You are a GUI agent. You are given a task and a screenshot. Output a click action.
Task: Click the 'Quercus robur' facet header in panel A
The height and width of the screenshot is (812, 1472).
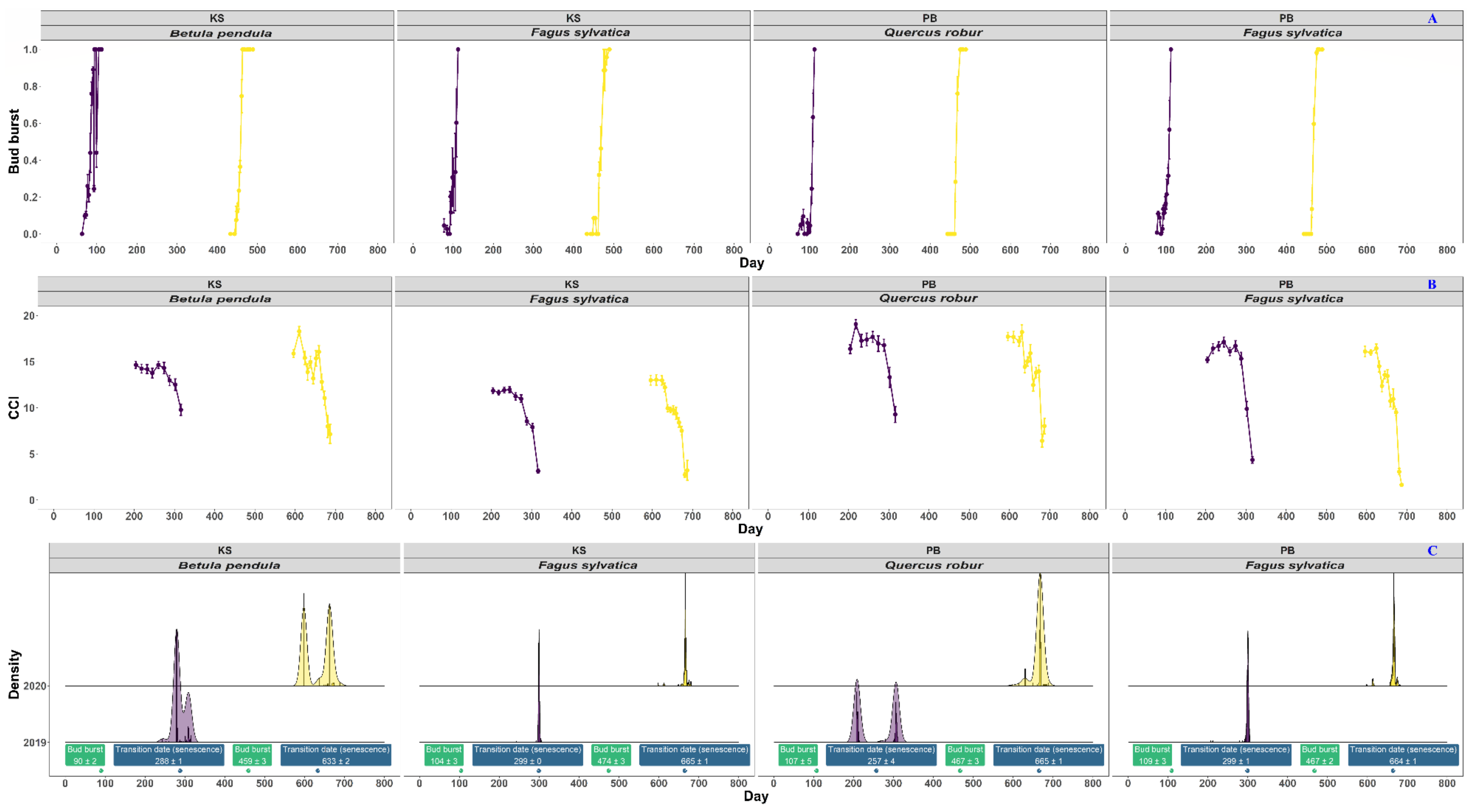(x=933, y=32)
